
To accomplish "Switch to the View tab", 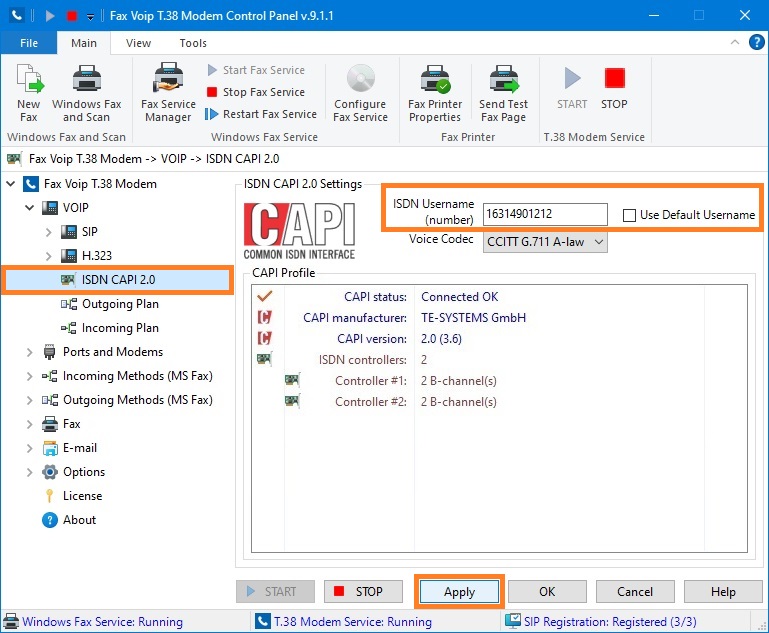I will pyautogui.click(x=138, y=43).
